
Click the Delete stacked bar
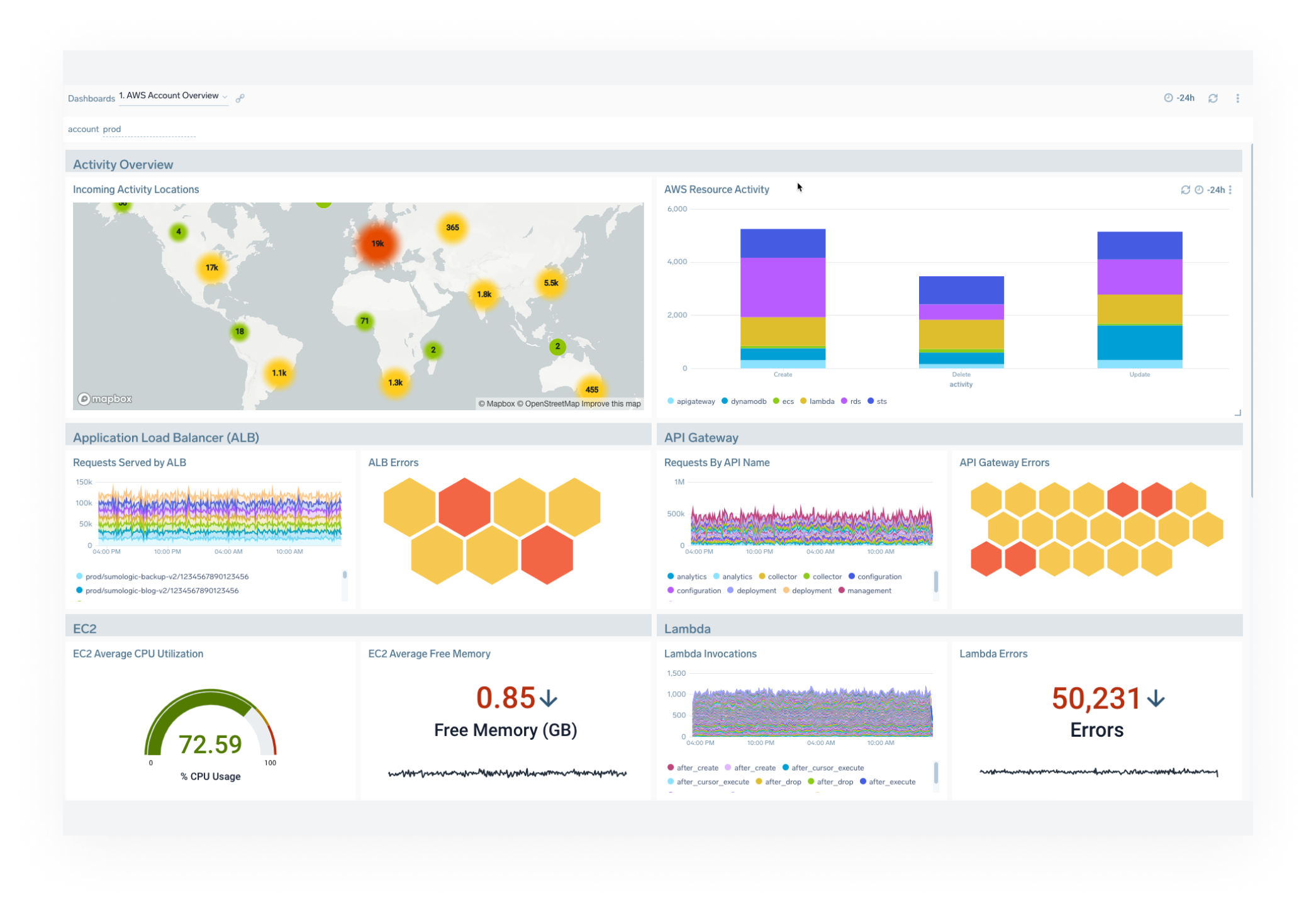pyautogui.click(x=961, y=322)
